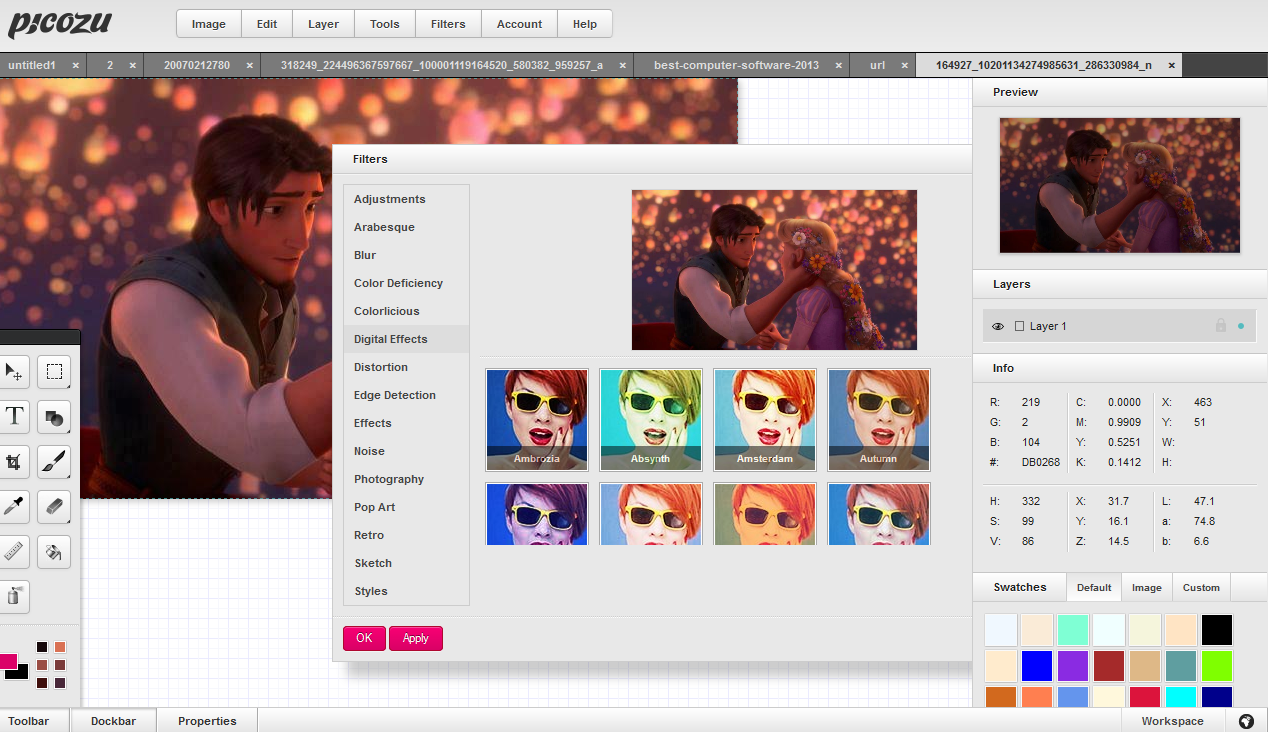Choose the Pop Art filter category
The width and height of the screenshot is (1270, 732).
pyautogui.click(x=406, y=507)
